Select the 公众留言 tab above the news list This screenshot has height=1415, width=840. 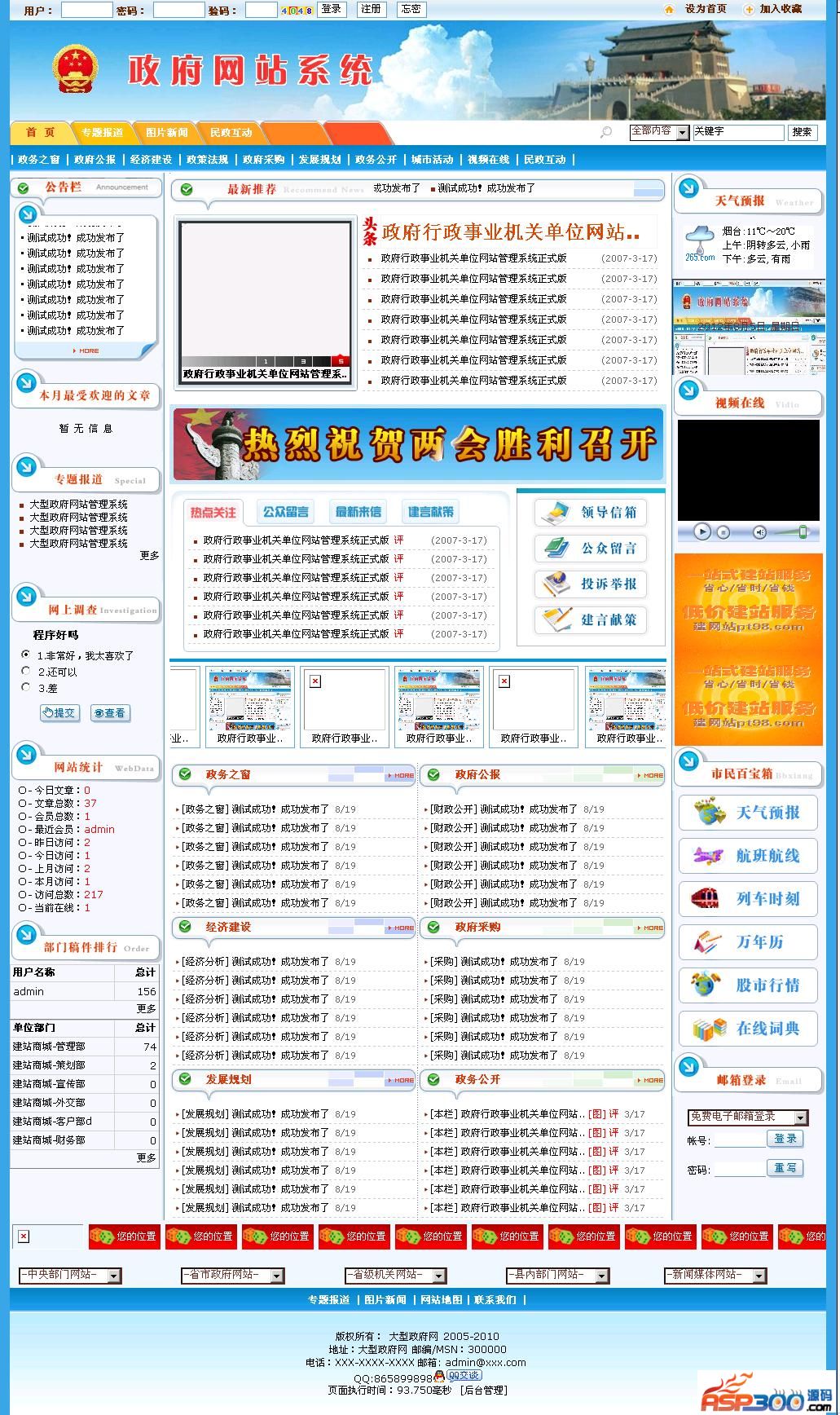coord(285,512)
